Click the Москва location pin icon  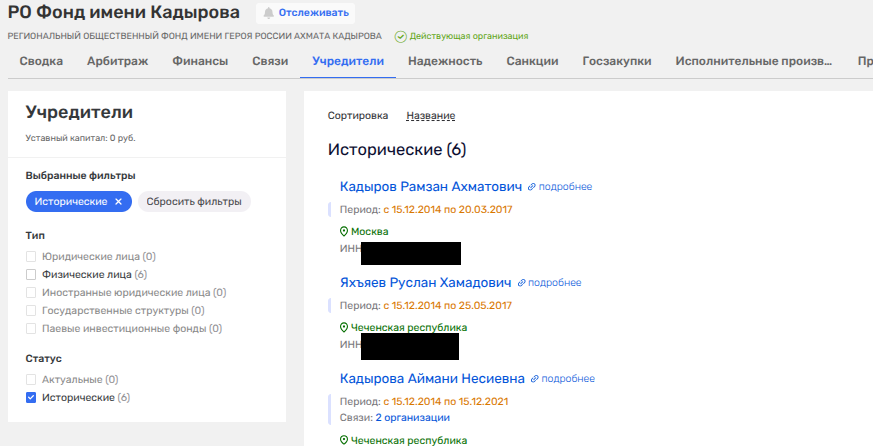[x=344, y=231]
